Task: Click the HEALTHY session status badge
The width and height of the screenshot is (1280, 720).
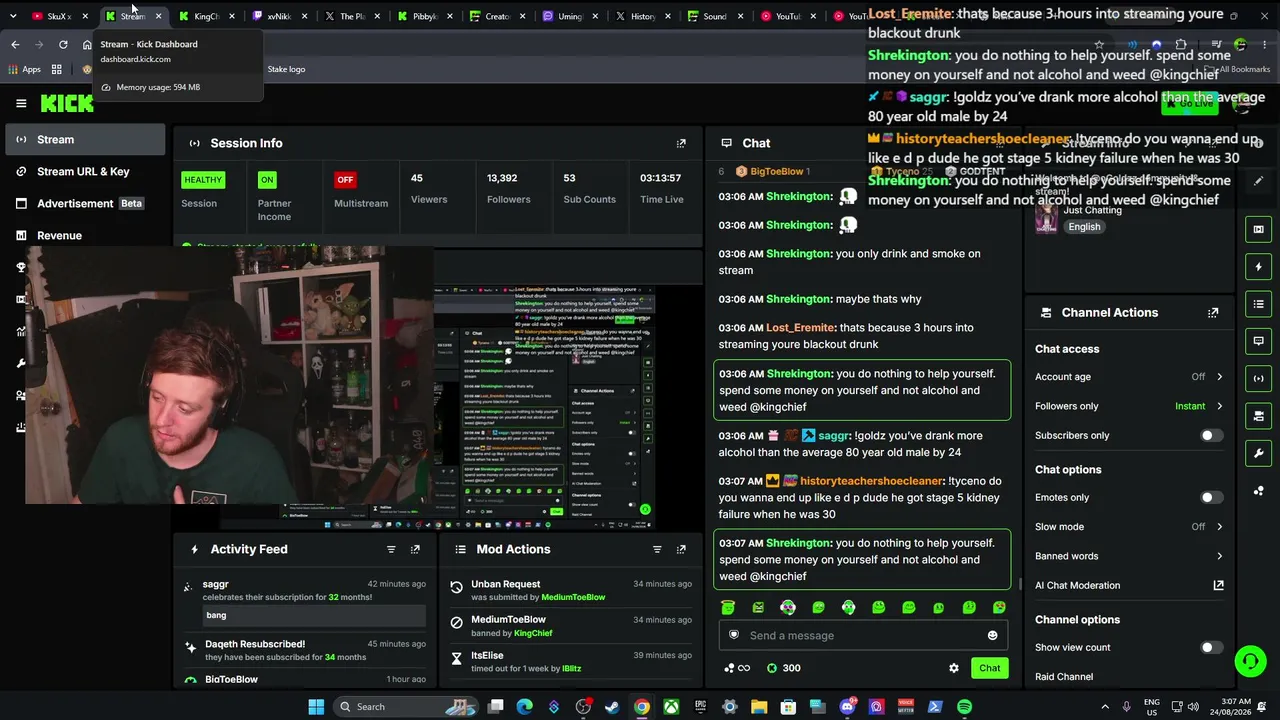Action: click(203, 180)
